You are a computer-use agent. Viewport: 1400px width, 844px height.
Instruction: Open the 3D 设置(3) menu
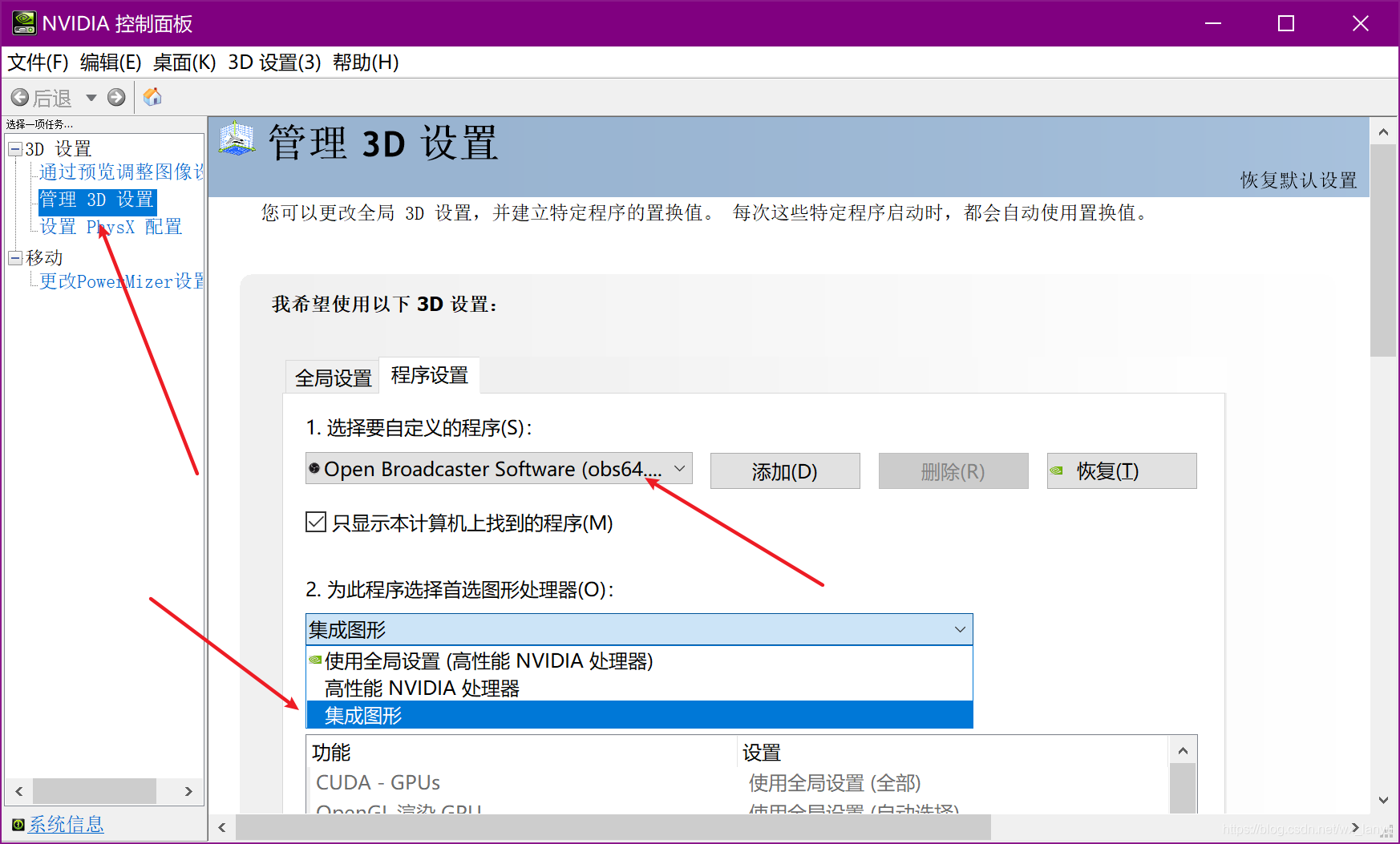click(x=274, y=63)
